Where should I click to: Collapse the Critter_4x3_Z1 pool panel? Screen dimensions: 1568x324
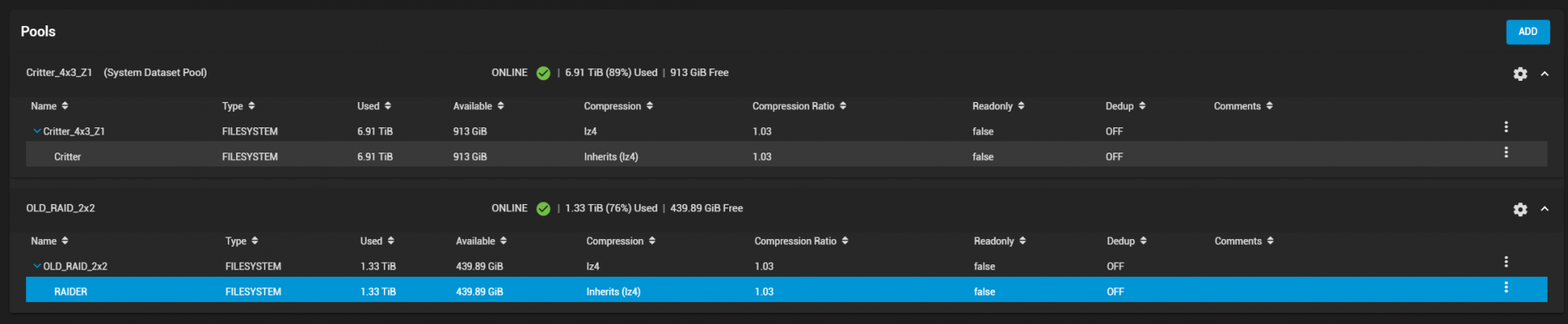point(1544,73)
